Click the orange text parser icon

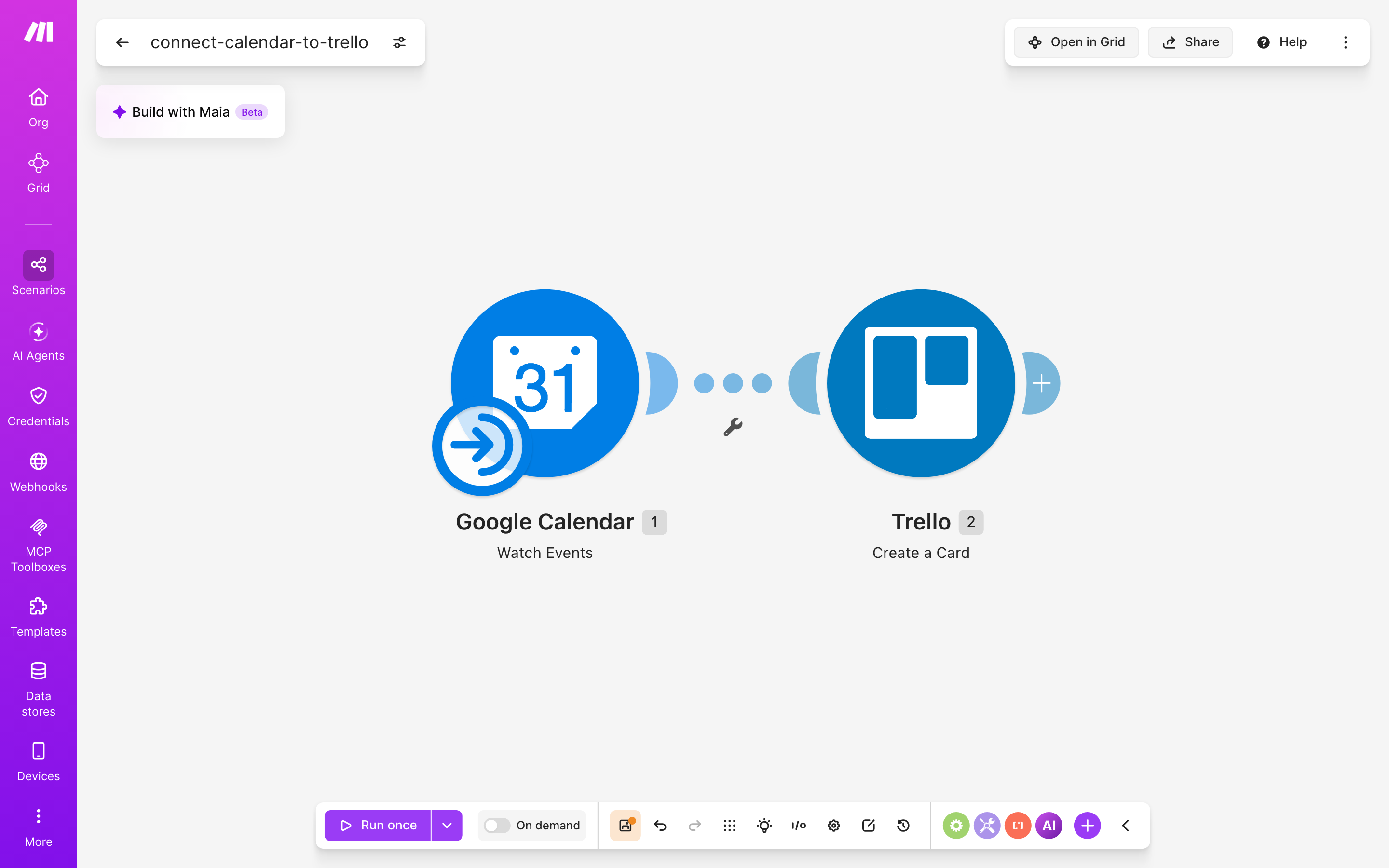(1018, 826)
